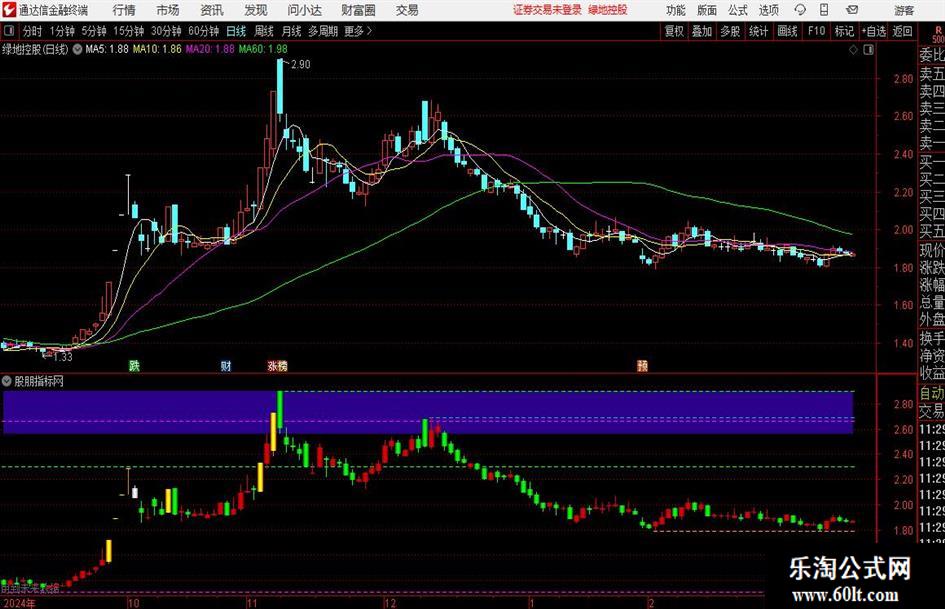Expand the 股朋指标网 indicator dropdown arrow
This screenshot has width=945, height=609.
click(7, 381)
